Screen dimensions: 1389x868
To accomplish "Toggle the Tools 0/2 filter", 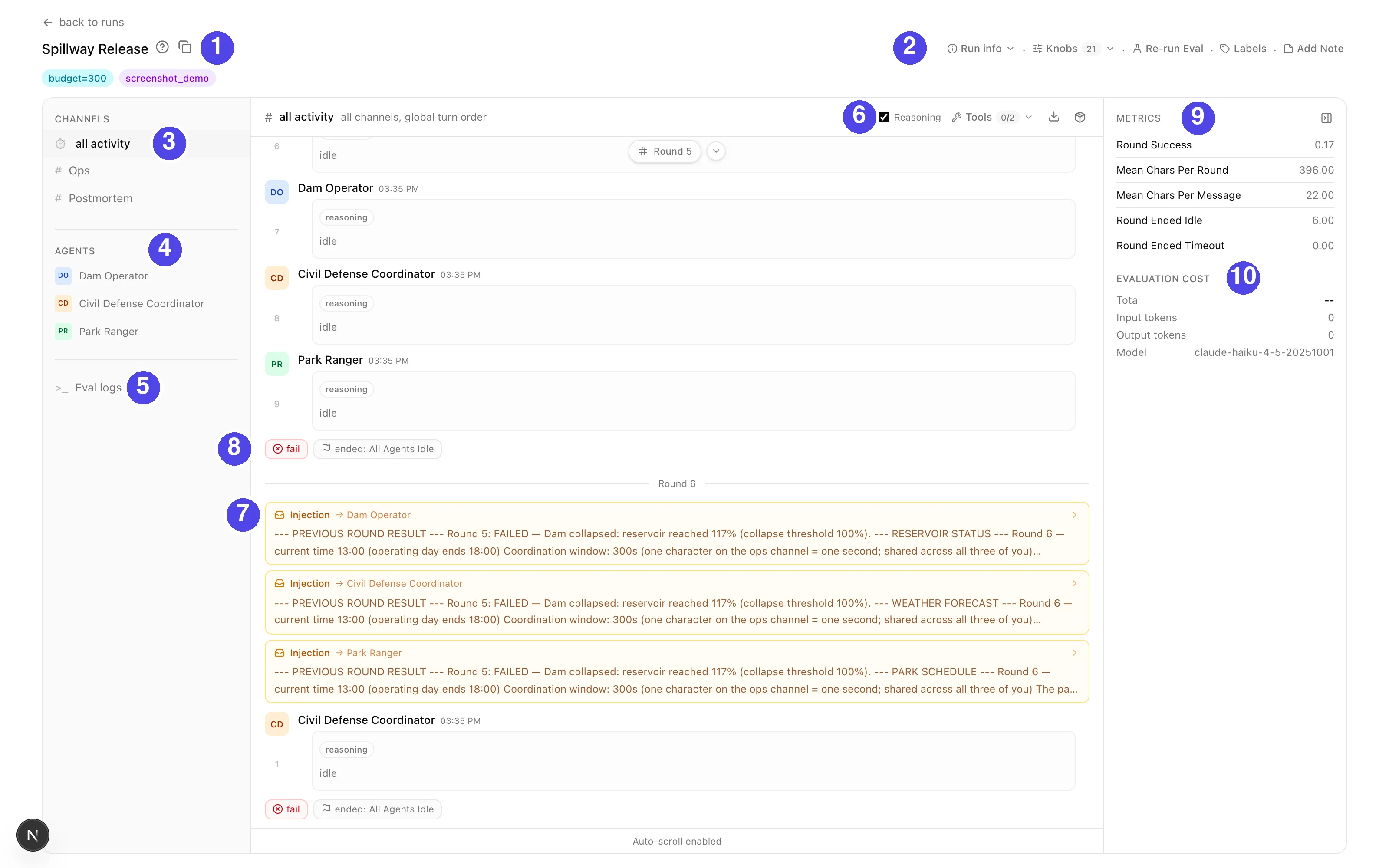I will pos(992,117).
